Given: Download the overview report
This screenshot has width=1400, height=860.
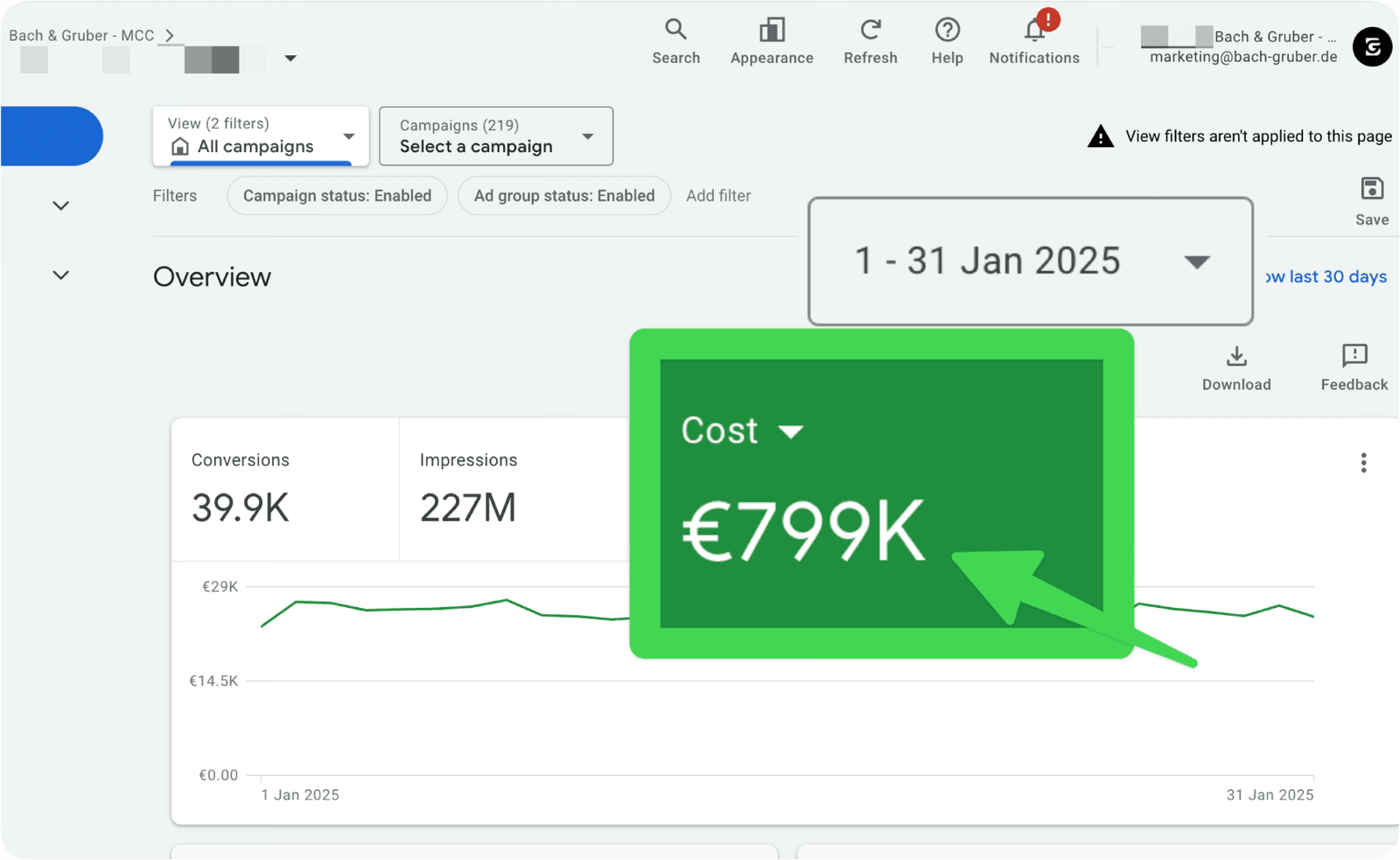Looking at the screenshot, I should 1235,368.
